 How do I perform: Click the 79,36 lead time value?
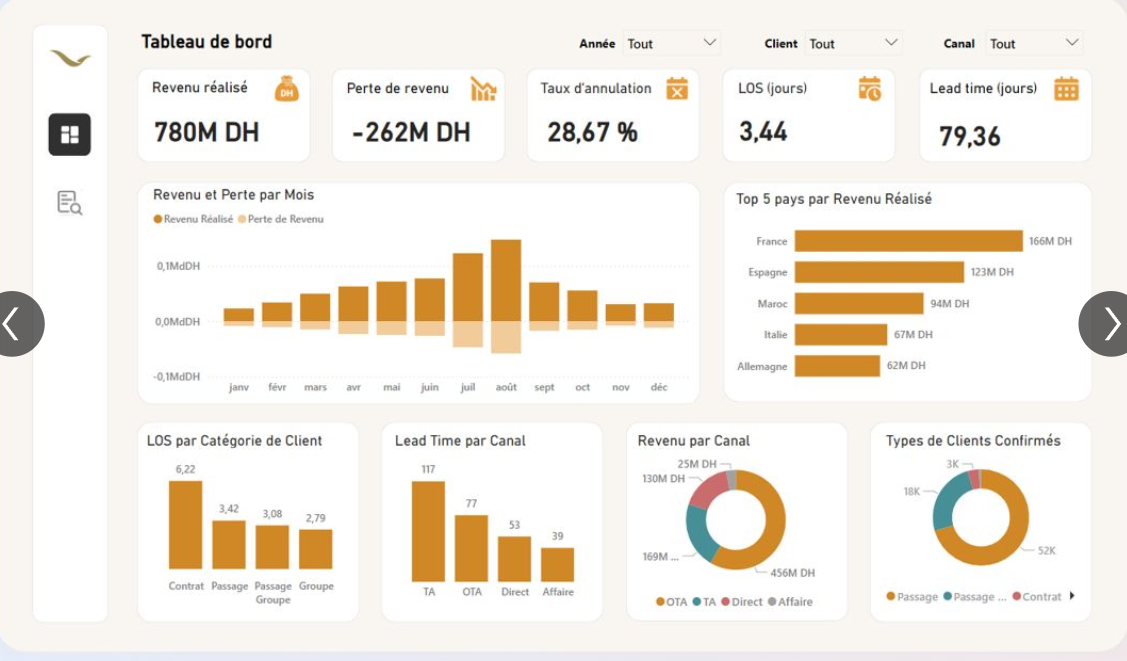pos(970,136)
